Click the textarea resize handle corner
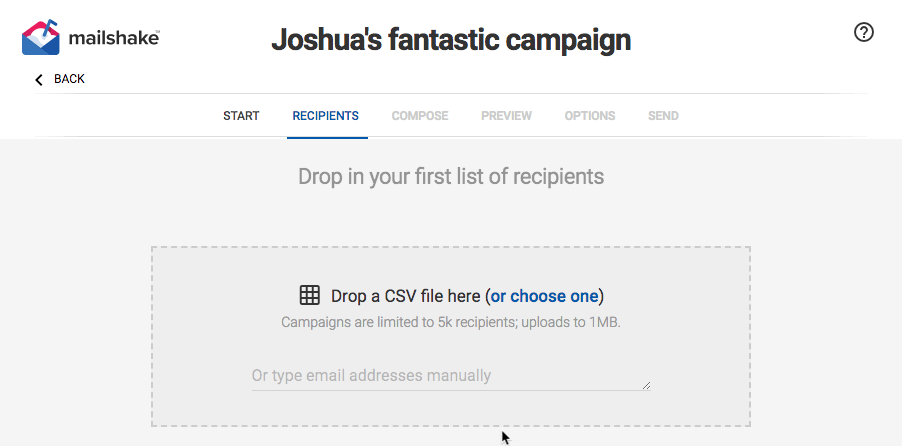Viewport: 902px width, 446px height. point(647,386)
